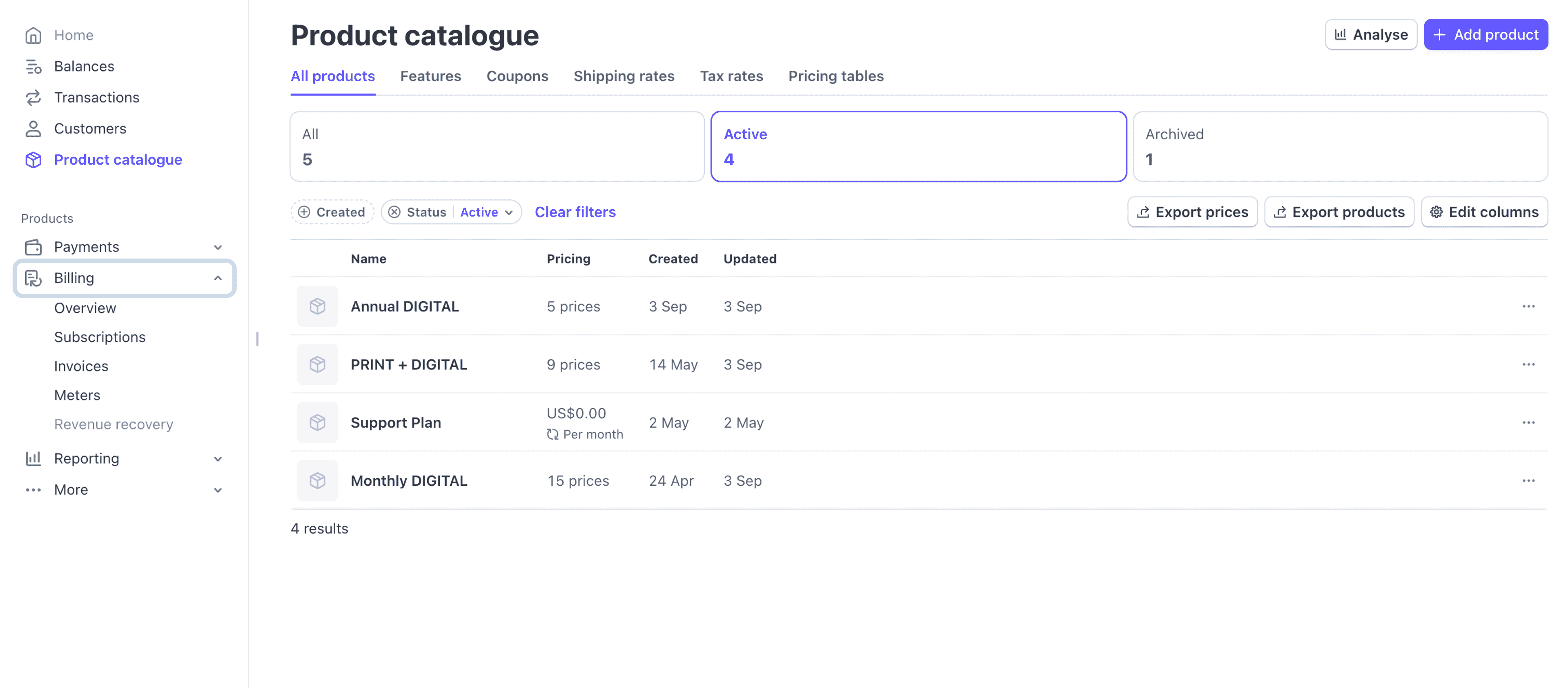The height and width of the screenshot is (688, 1568).
Task: Click the export icon in Export products
Action: pyautogui.click(x=1280, y=212)
